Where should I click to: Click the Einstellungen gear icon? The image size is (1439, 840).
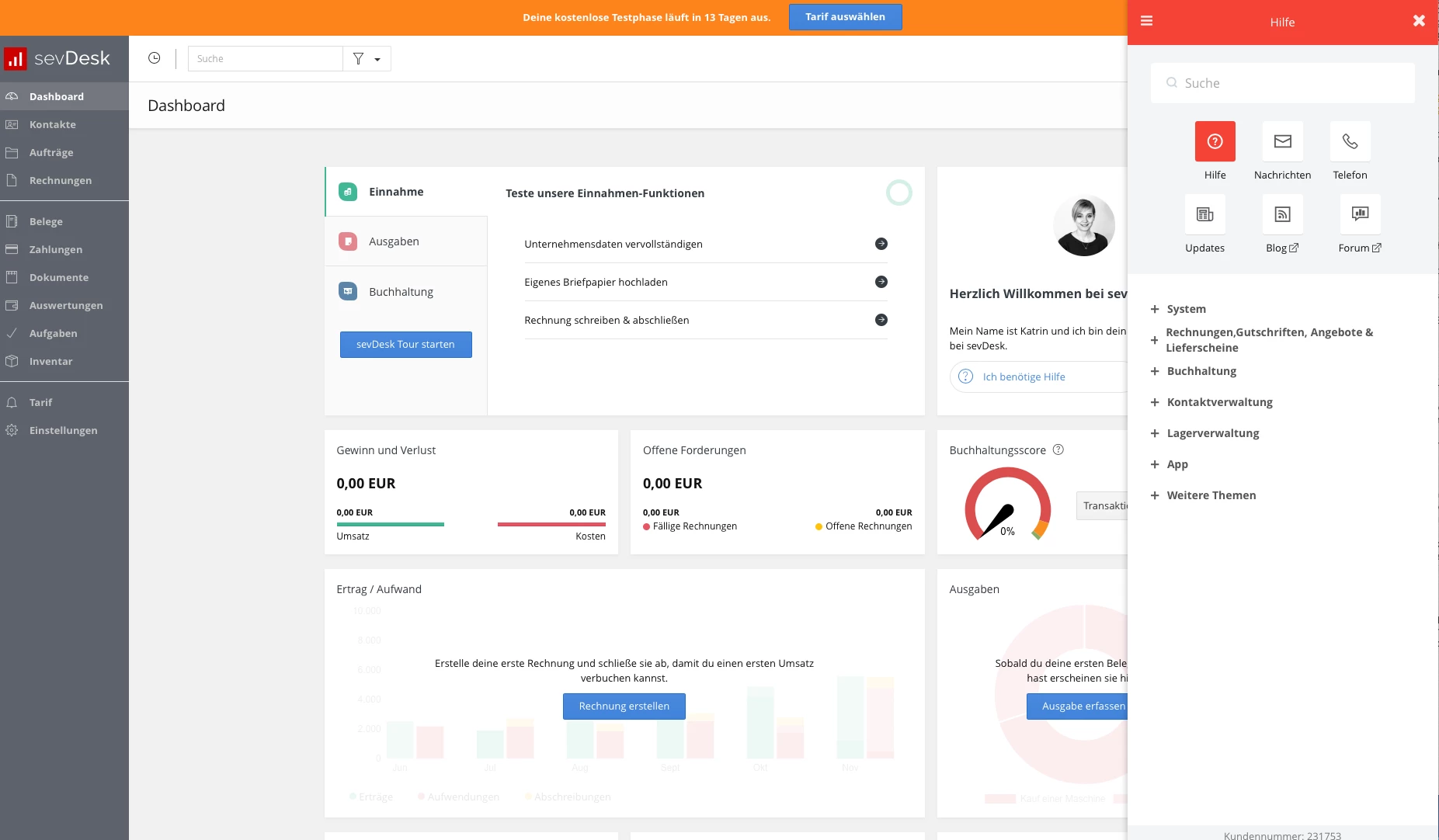tap(12, 430)
